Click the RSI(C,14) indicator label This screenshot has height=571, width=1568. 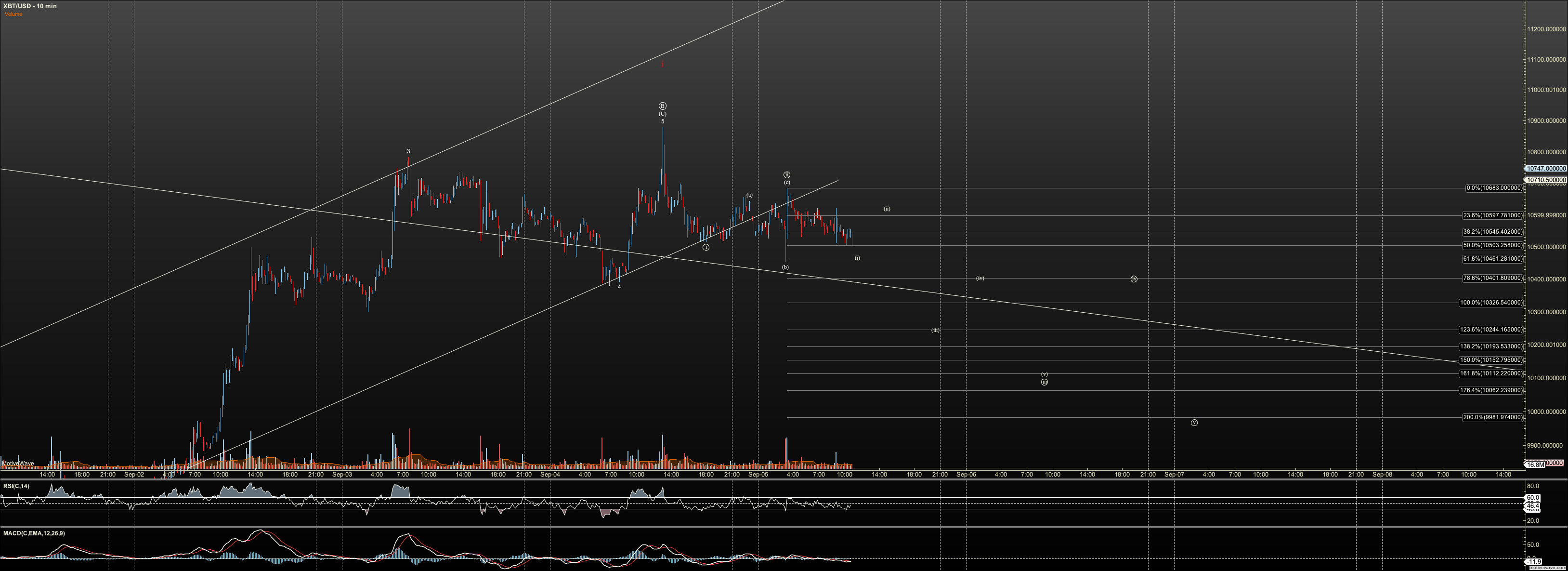click(x=16, y=486)
